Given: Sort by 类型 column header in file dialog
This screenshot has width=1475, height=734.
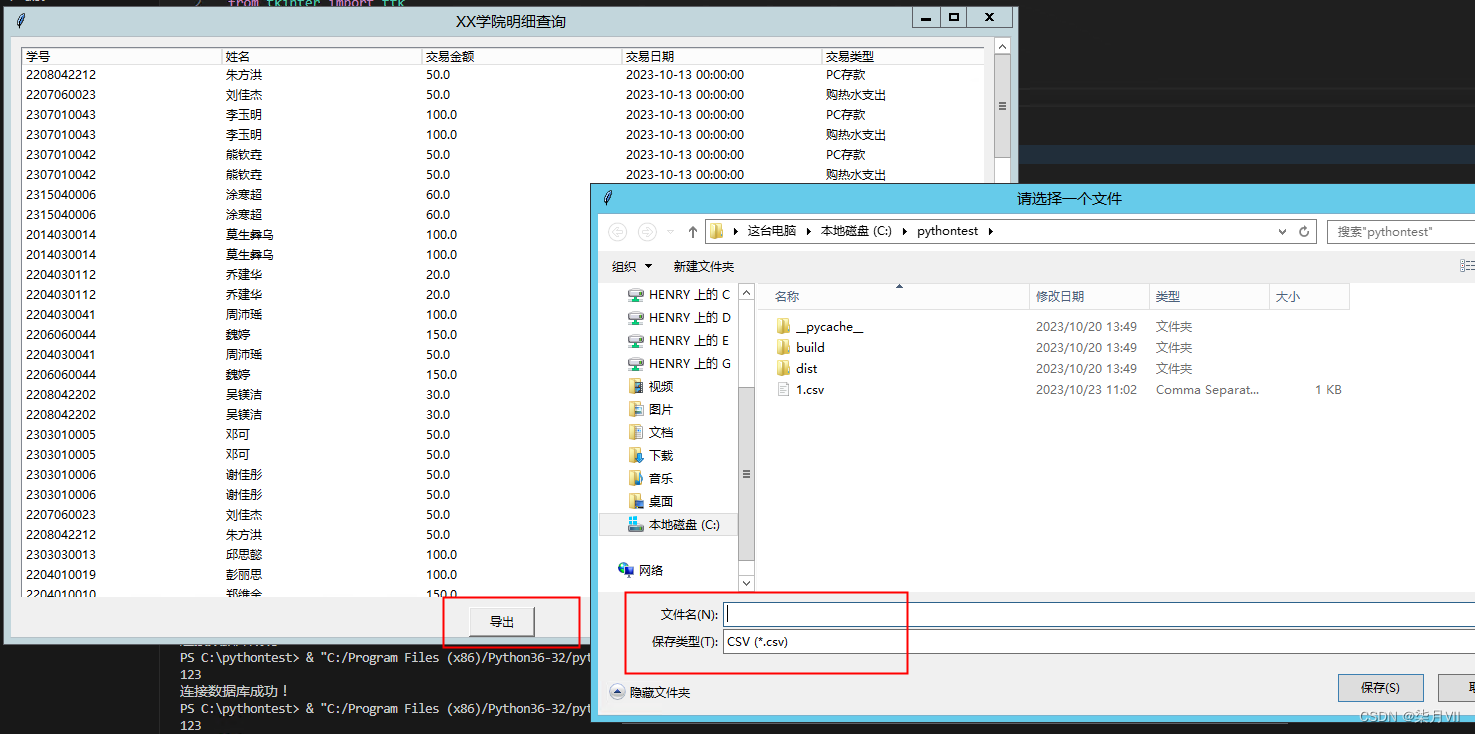Looking at the screenshot, I should click(x=1209, y=297).
